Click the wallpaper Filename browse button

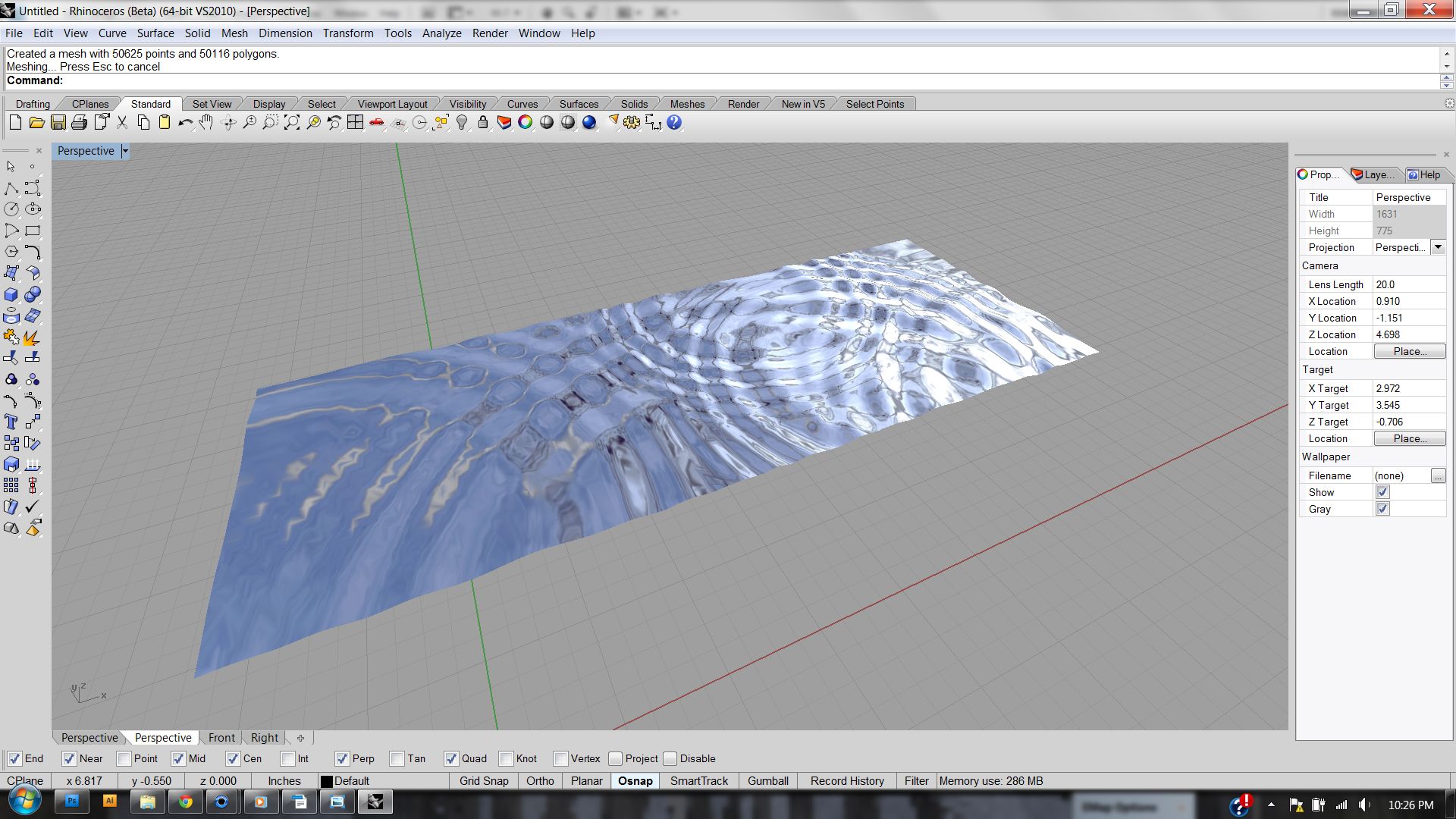pyautogui.click(x=1438, y=475)
